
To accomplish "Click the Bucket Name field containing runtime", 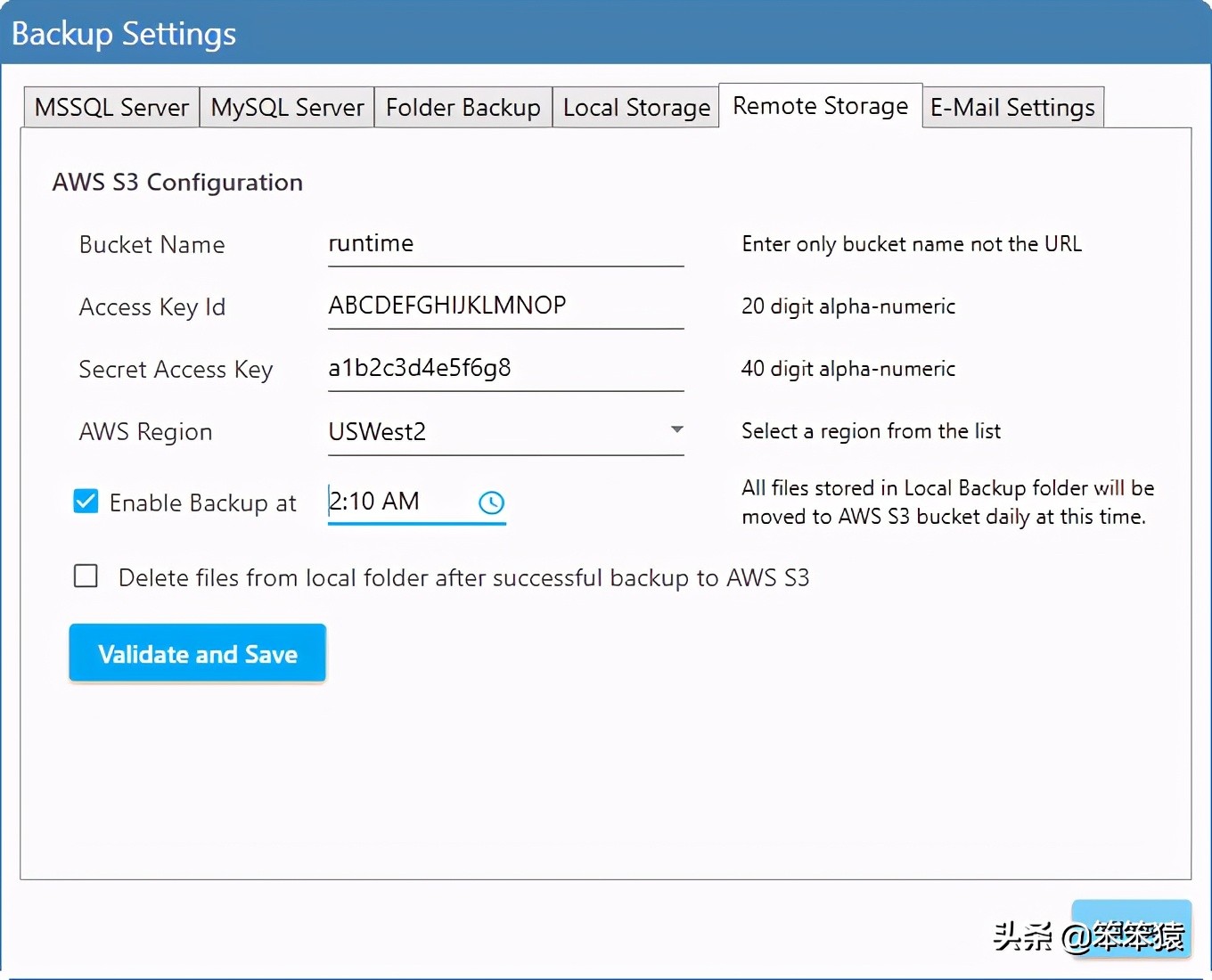I will click(x=504, y=244).
